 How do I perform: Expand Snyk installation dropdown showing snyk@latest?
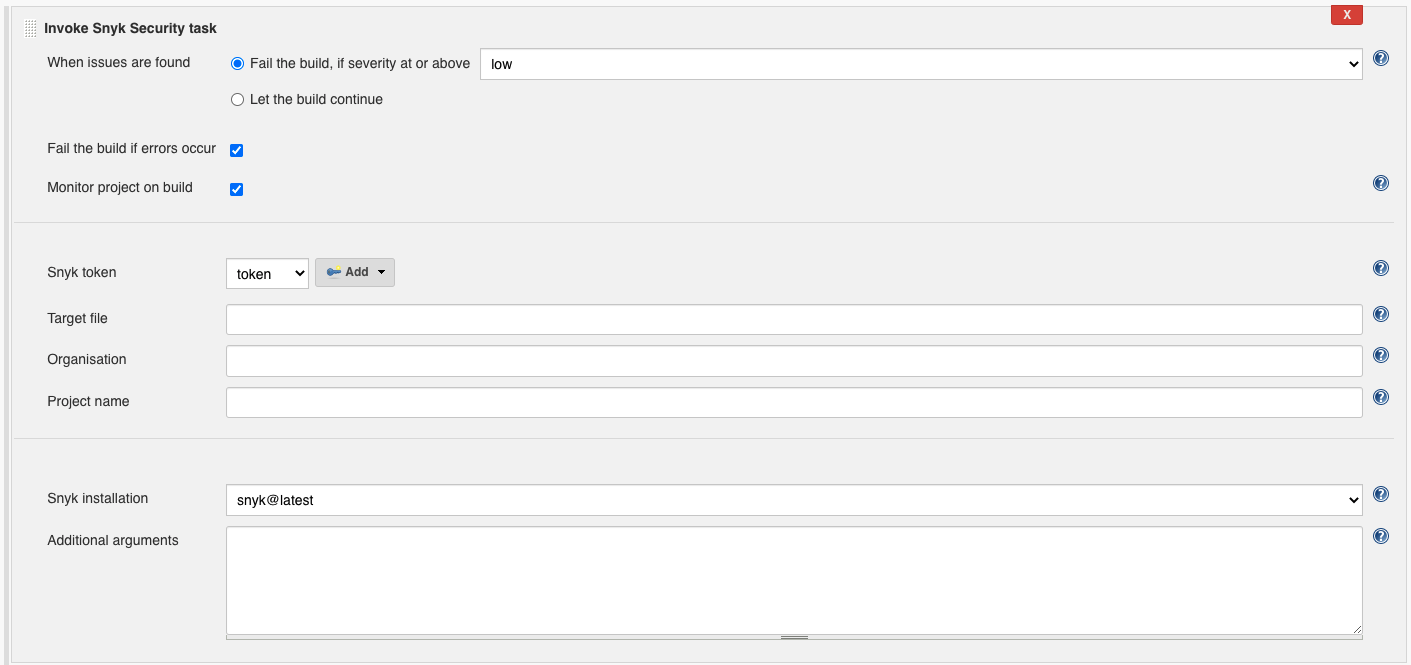point(794,500)
